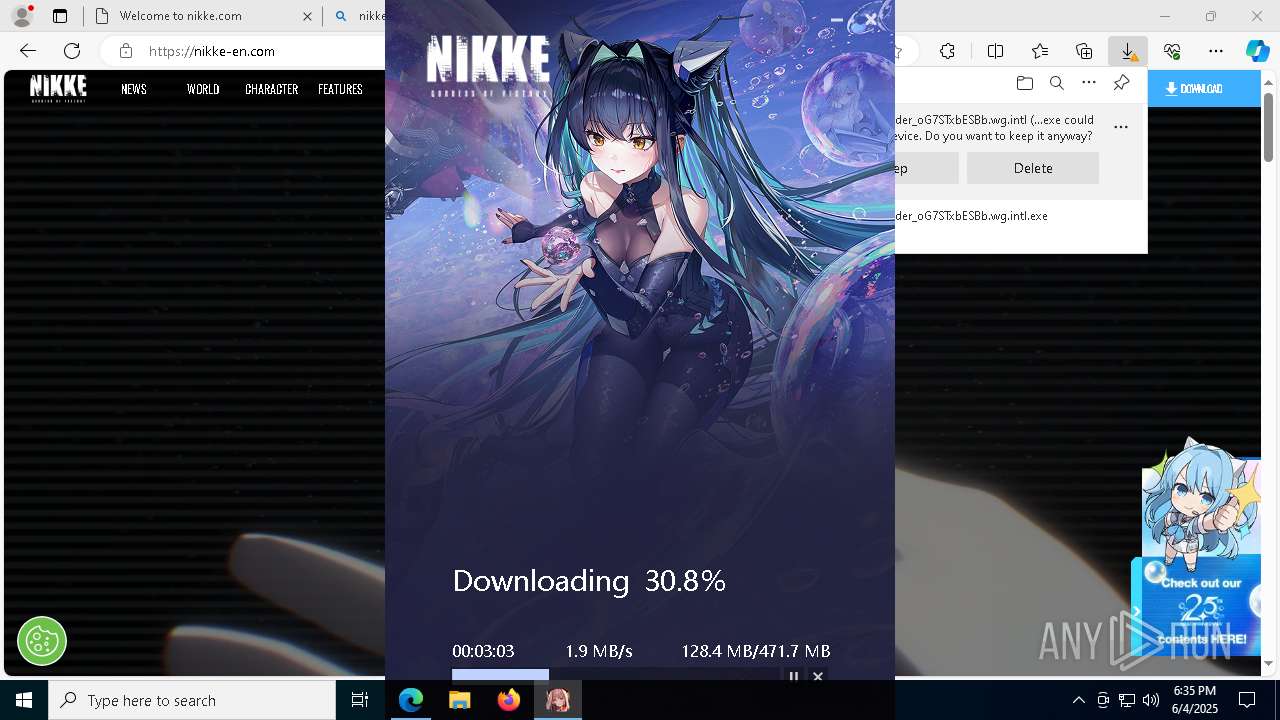Cancel the NIKKE download with the X button

[x=818, y=677]
